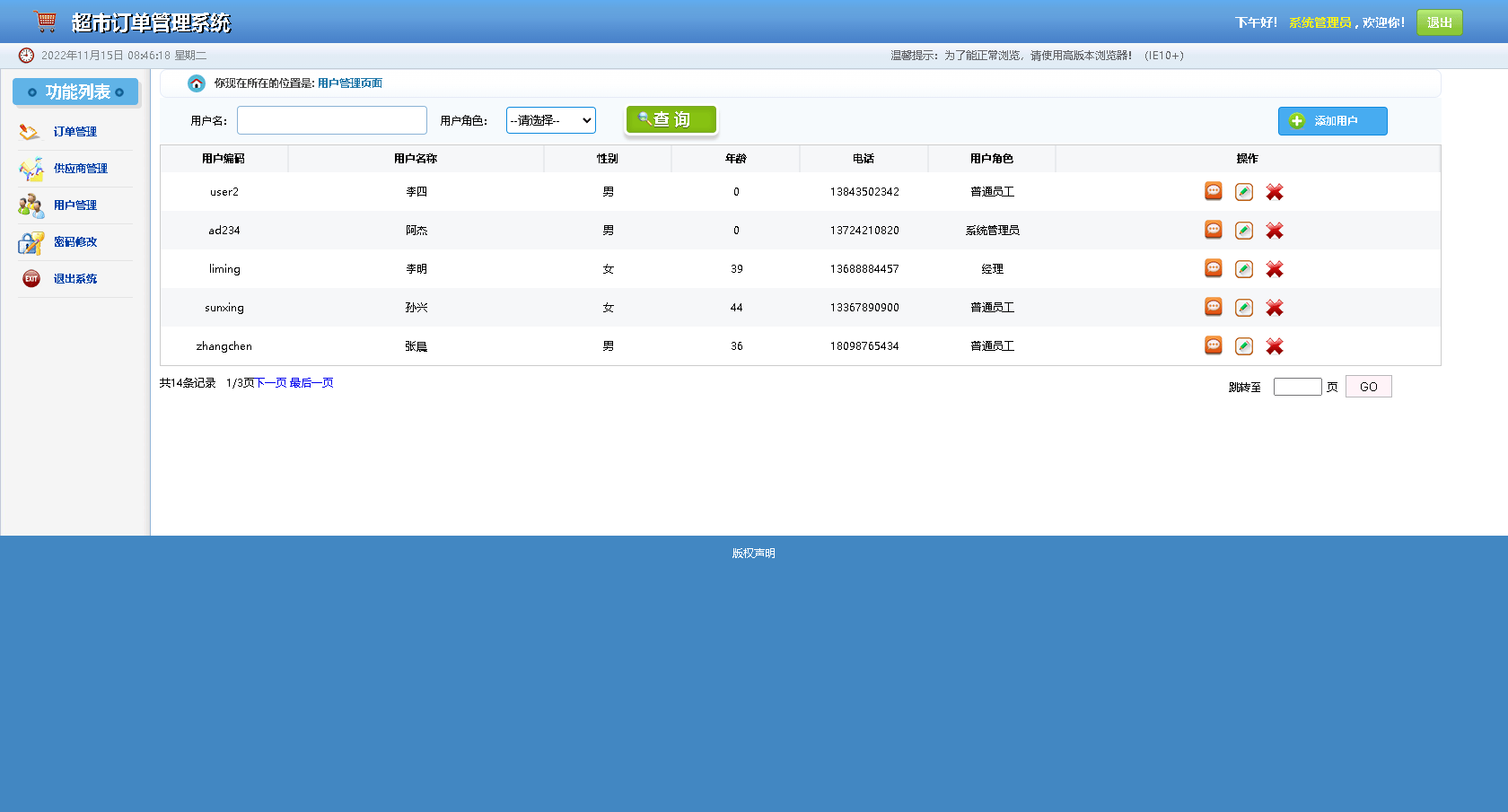Jump to last page via 最后一页 link
Screen dimensions: 1508x812
(x=311, y=382)
